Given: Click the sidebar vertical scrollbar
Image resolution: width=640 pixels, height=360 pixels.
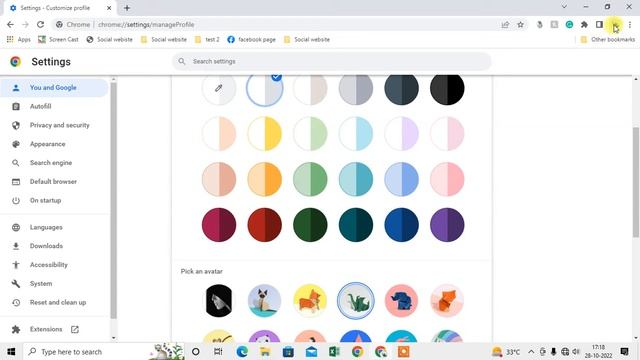Looking at the screenshot, I should [x=113, y=200].
